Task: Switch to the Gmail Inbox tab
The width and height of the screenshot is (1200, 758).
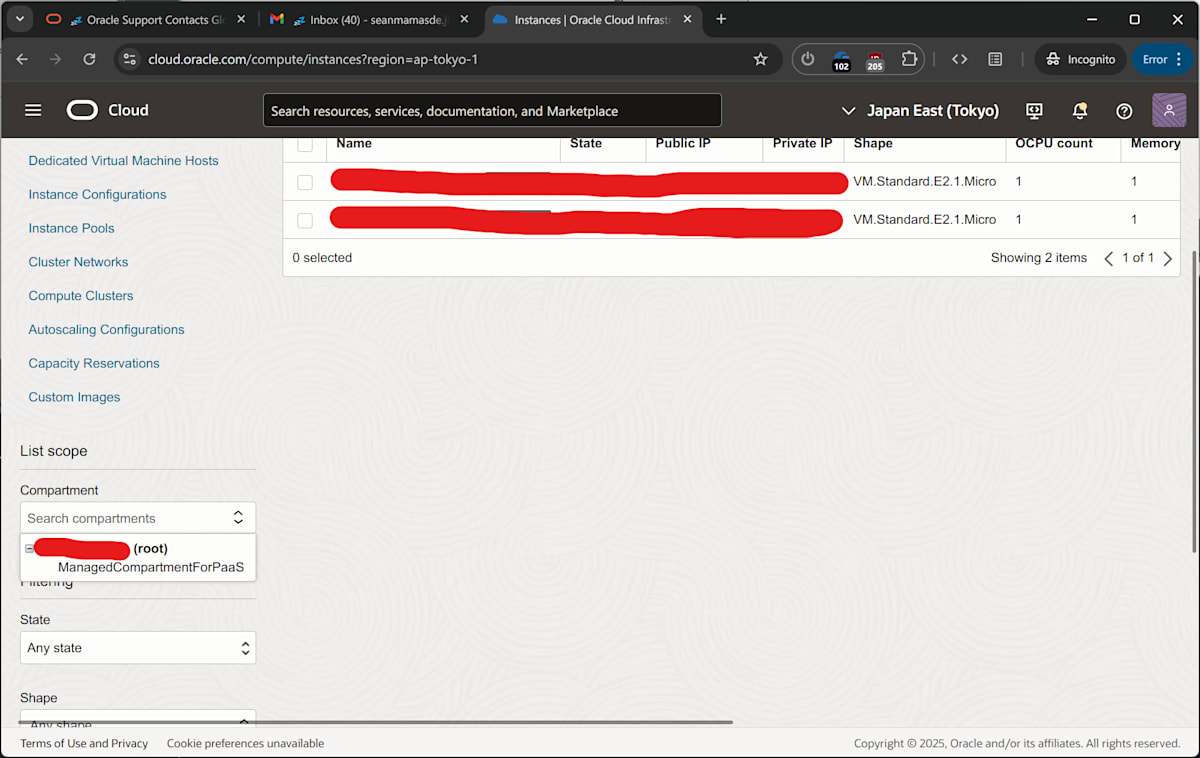Action: (x=370, y=19)
